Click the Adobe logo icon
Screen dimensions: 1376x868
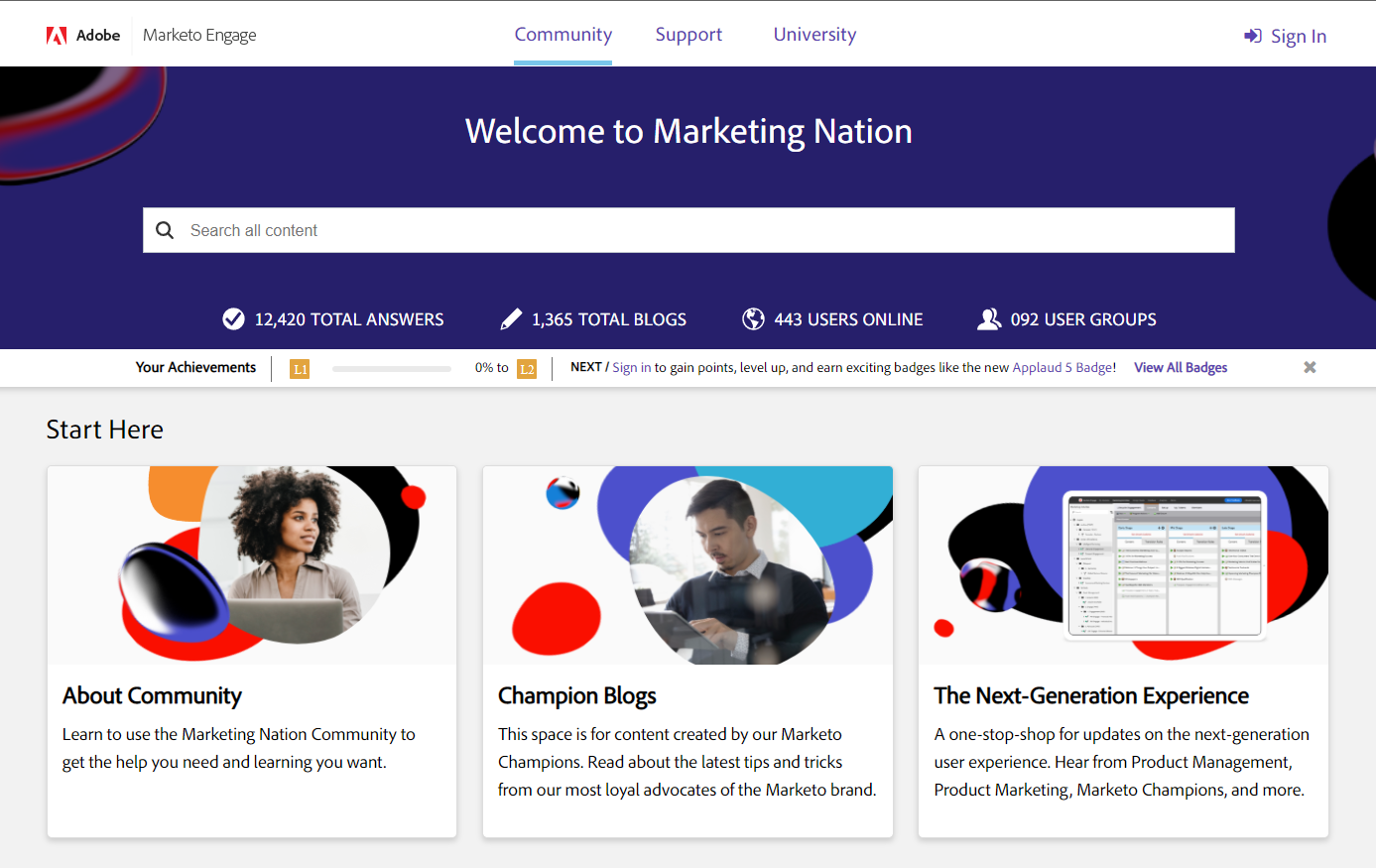click(57, 36)
